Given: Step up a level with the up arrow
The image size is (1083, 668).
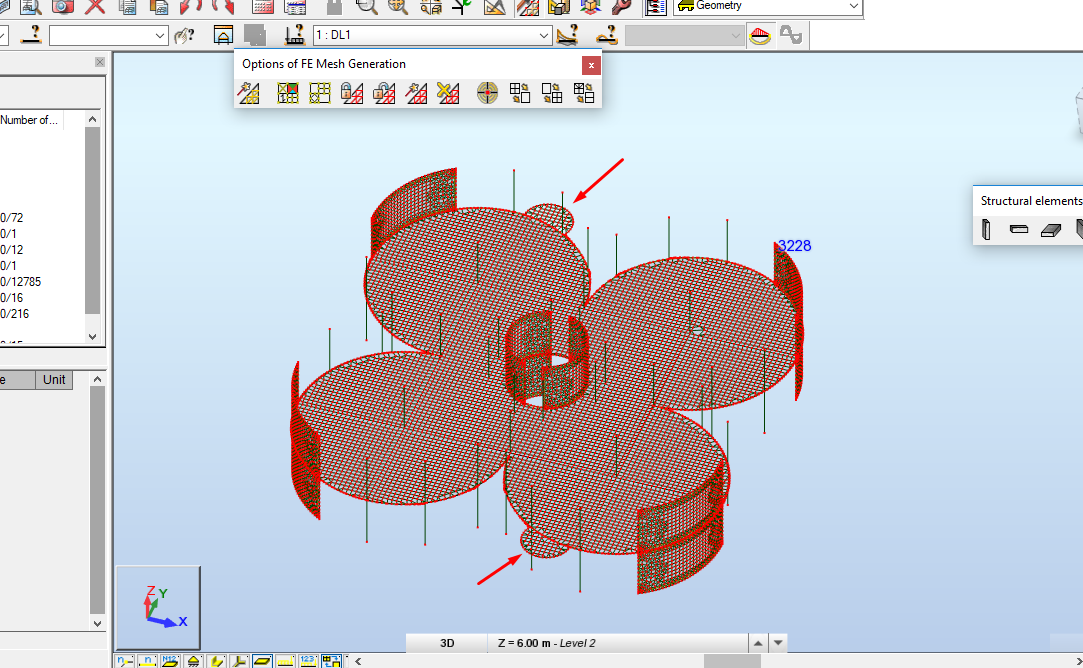Looking at the screenshot, I should pyautogui.click(x=759, y=643).
